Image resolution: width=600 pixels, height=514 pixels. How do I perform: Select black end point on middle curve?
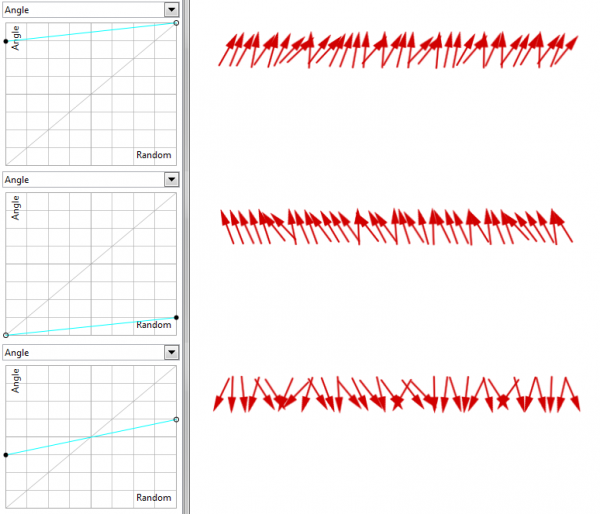[x=176, y=317]
